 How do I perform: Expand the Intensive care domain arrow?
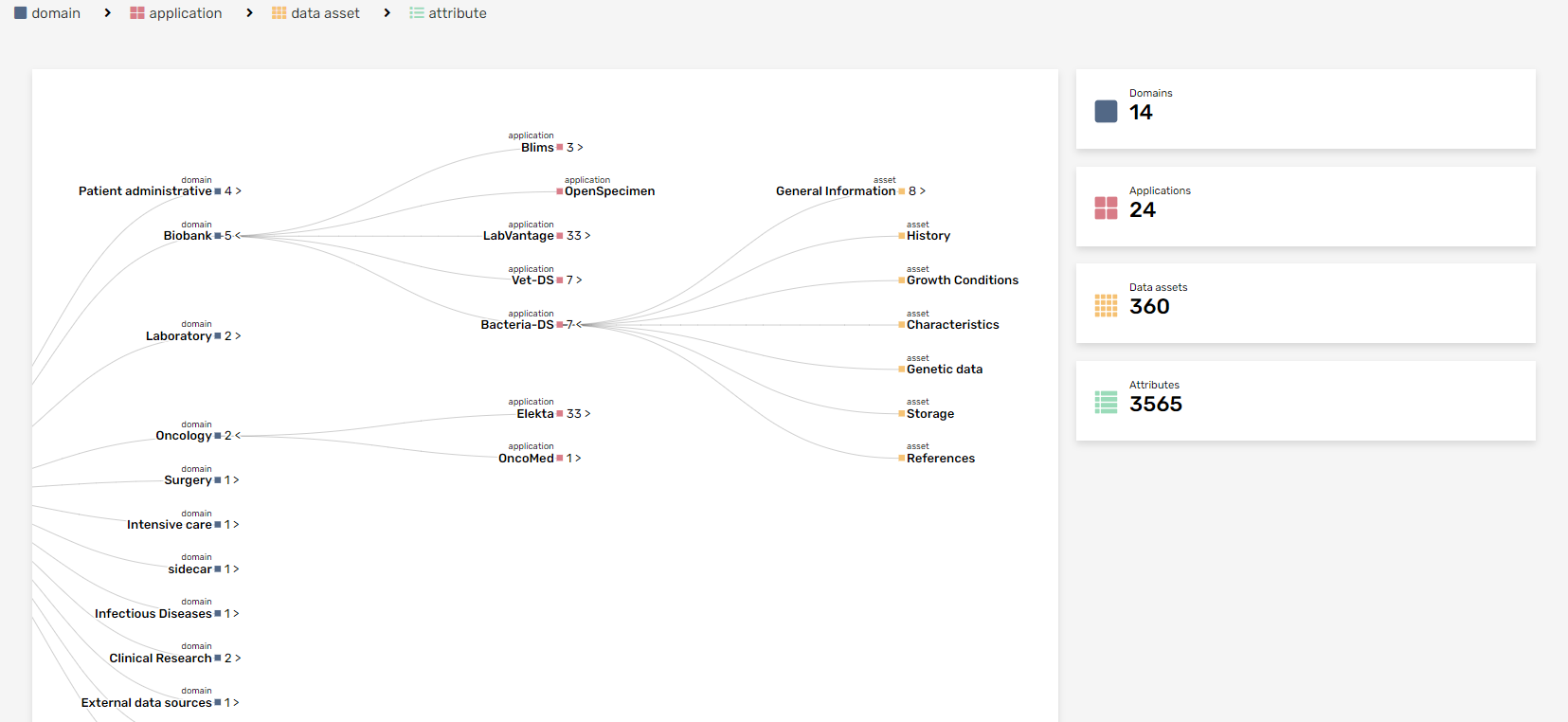coord(237,525)
